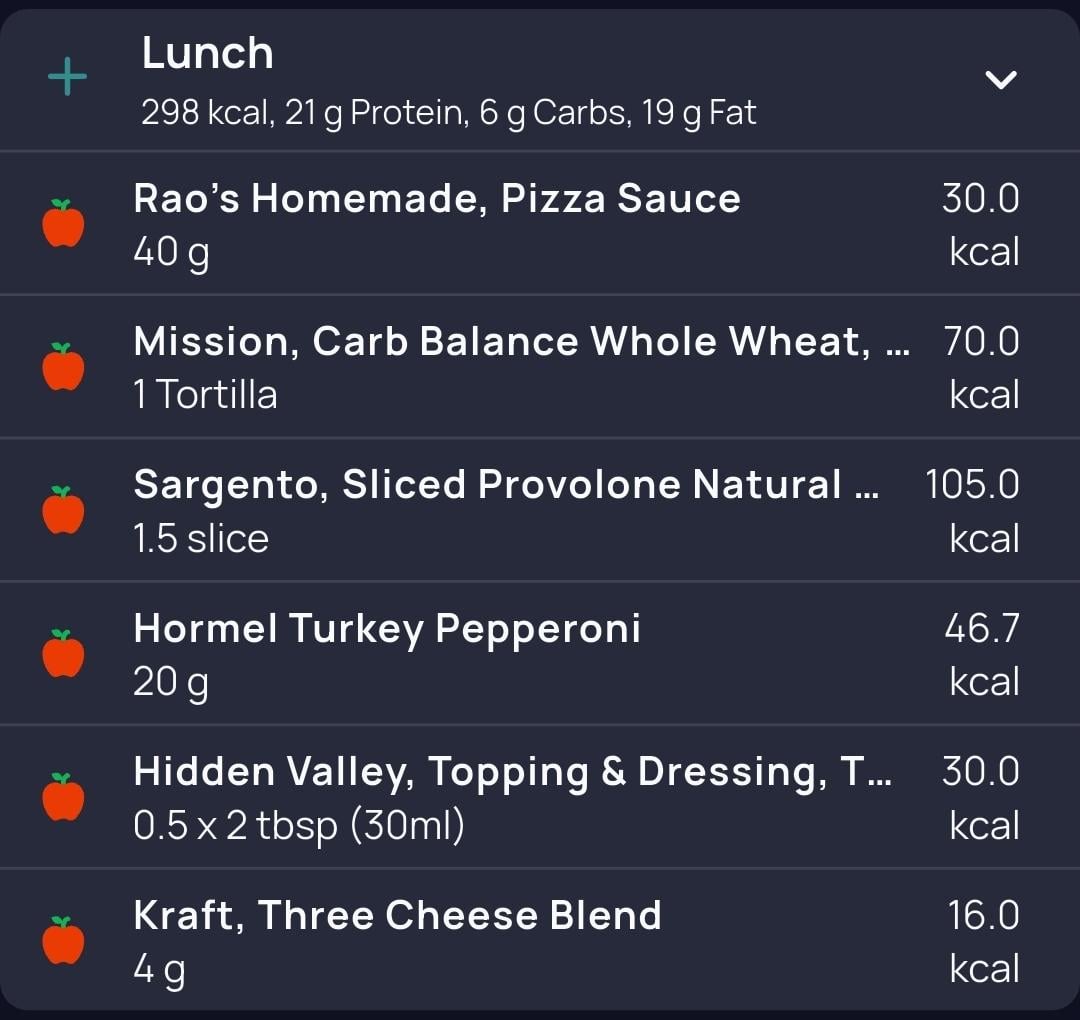
Task: Tap the 46.7 kcal pepperoni value
Action: [982, 654]
